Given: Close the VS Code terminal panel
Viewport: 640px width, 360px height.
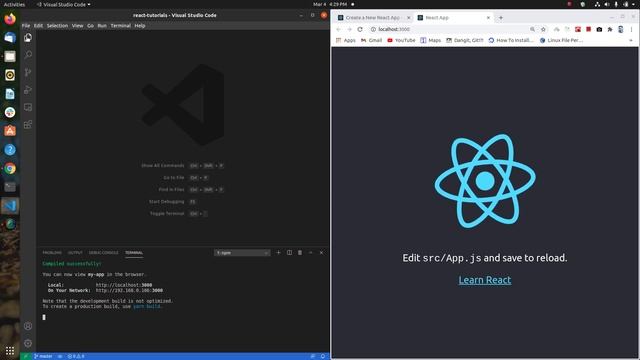Looking at the screenshot, I should coord(321,253).
